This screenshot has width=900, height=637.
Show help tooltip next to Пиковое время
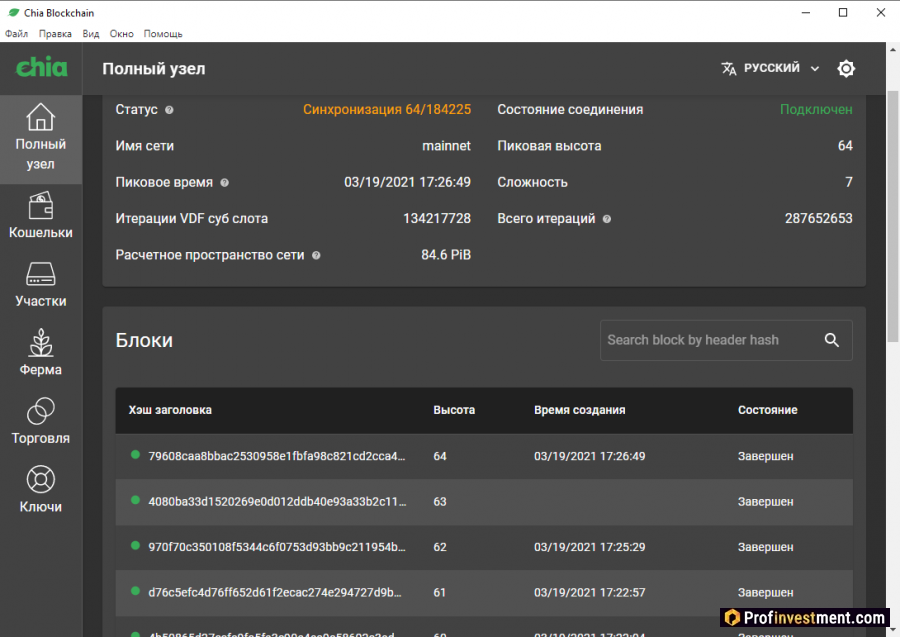[x=224, y=182]
